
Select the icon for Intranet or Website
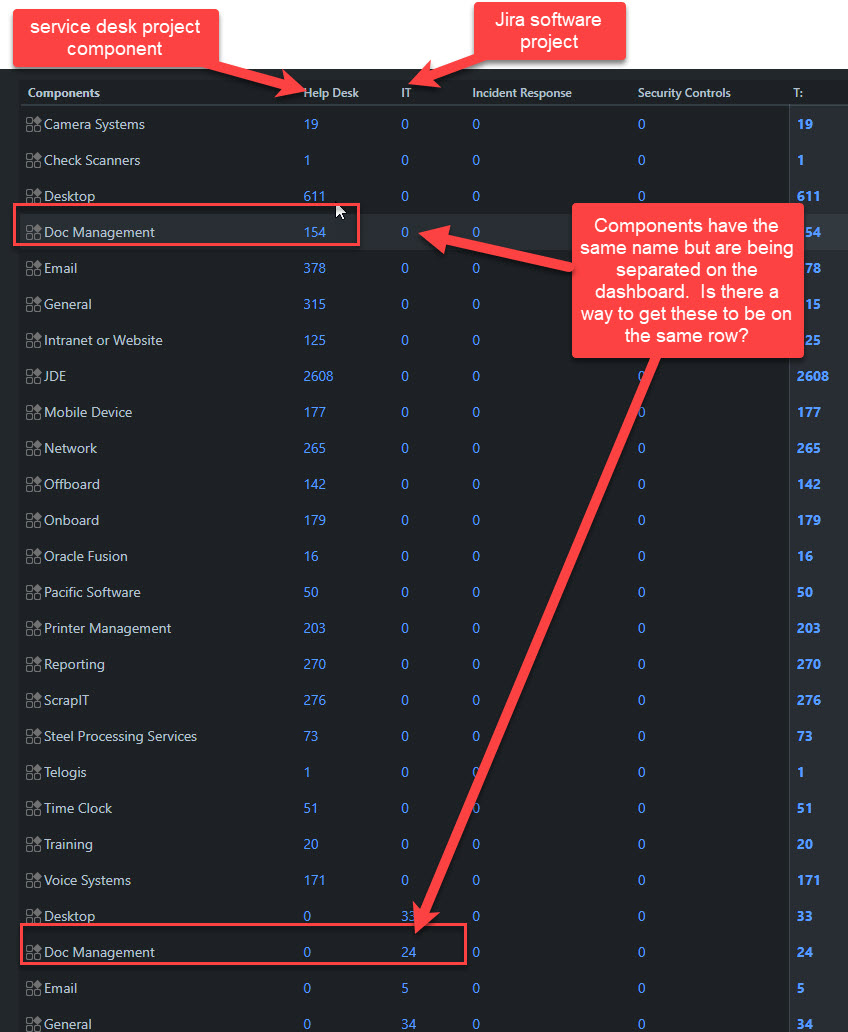[34, 340]
